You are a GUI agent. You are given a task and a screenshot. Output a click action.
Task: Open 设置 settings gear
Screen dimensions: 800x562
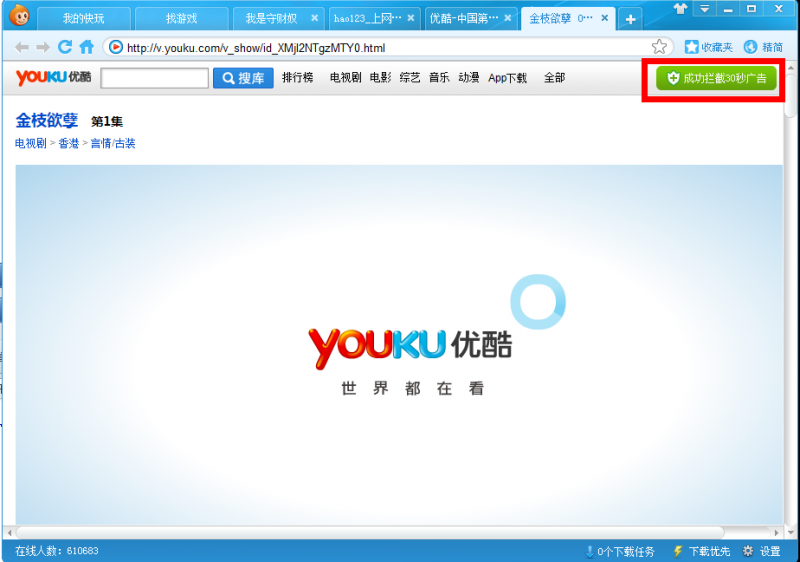(762, 551)
